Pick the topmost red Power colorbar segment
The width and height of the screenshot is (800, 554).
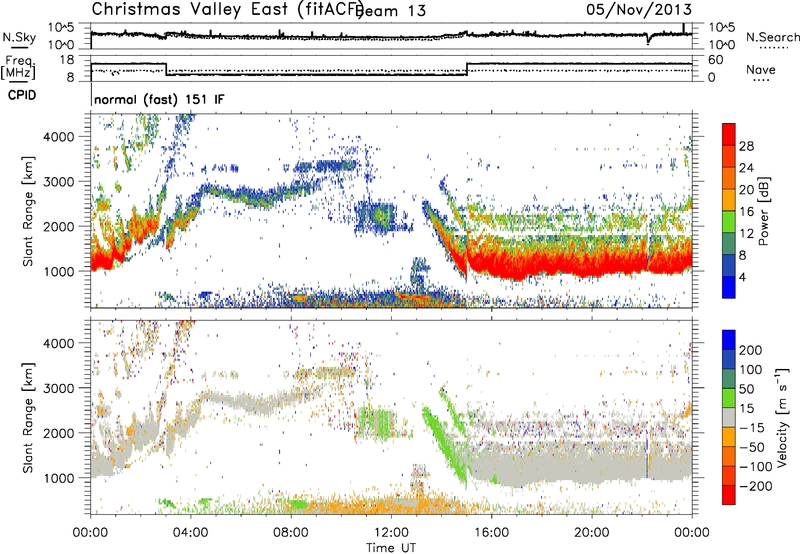tap(729, 134)
